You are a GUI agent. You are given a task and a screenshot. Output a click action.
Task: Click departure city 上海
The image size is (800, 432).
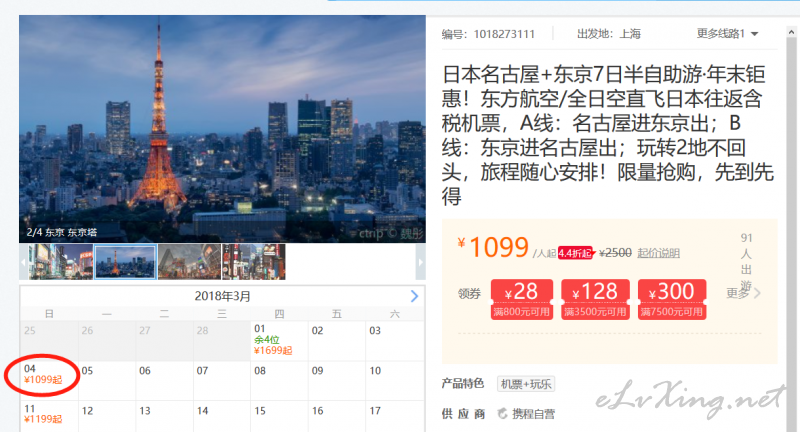630,34
